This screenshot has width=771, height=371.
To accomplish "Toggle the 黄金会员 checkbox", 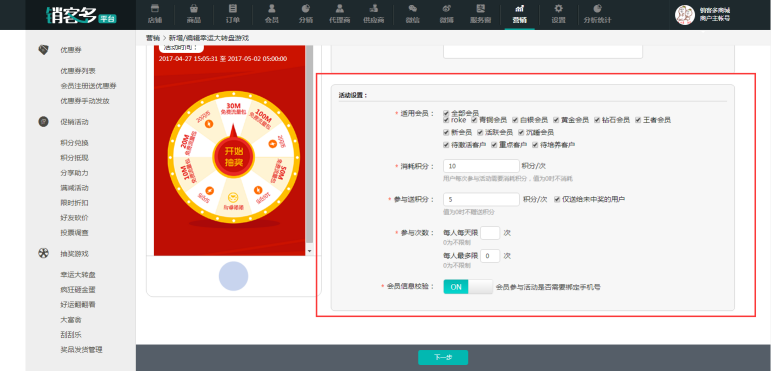I will (x=556, y=120).
